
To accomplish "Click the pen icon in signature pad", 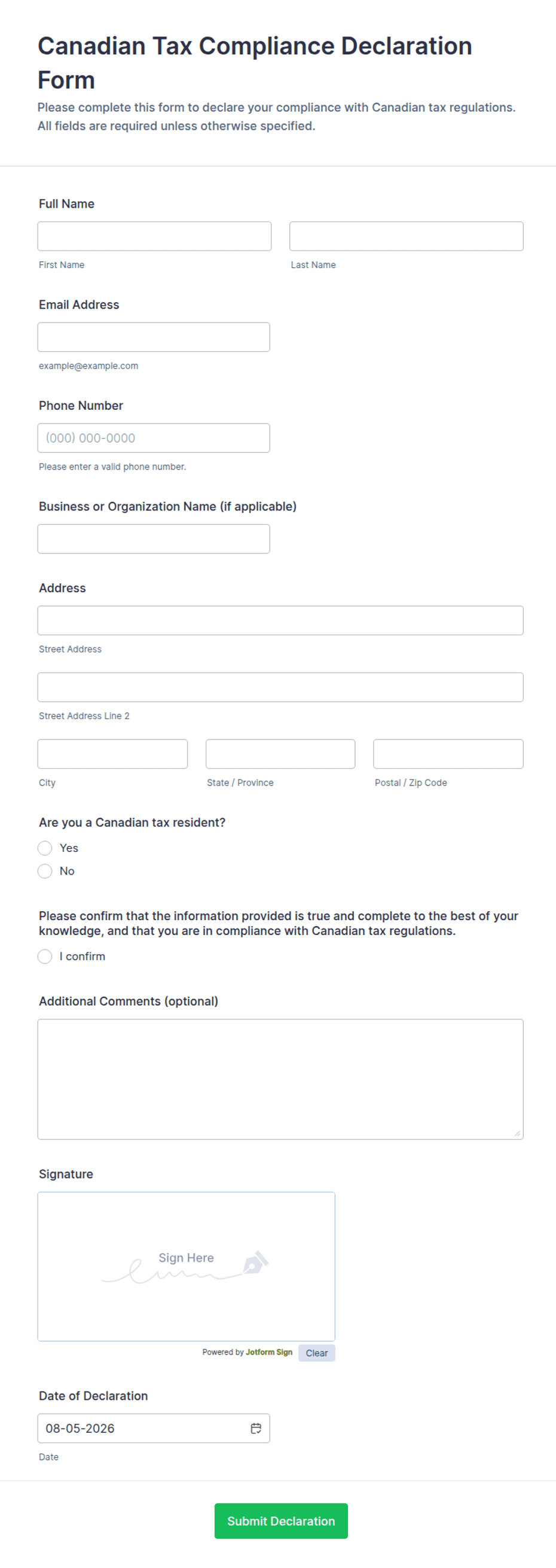I will pyautogui.click(x=255, y=1262).
